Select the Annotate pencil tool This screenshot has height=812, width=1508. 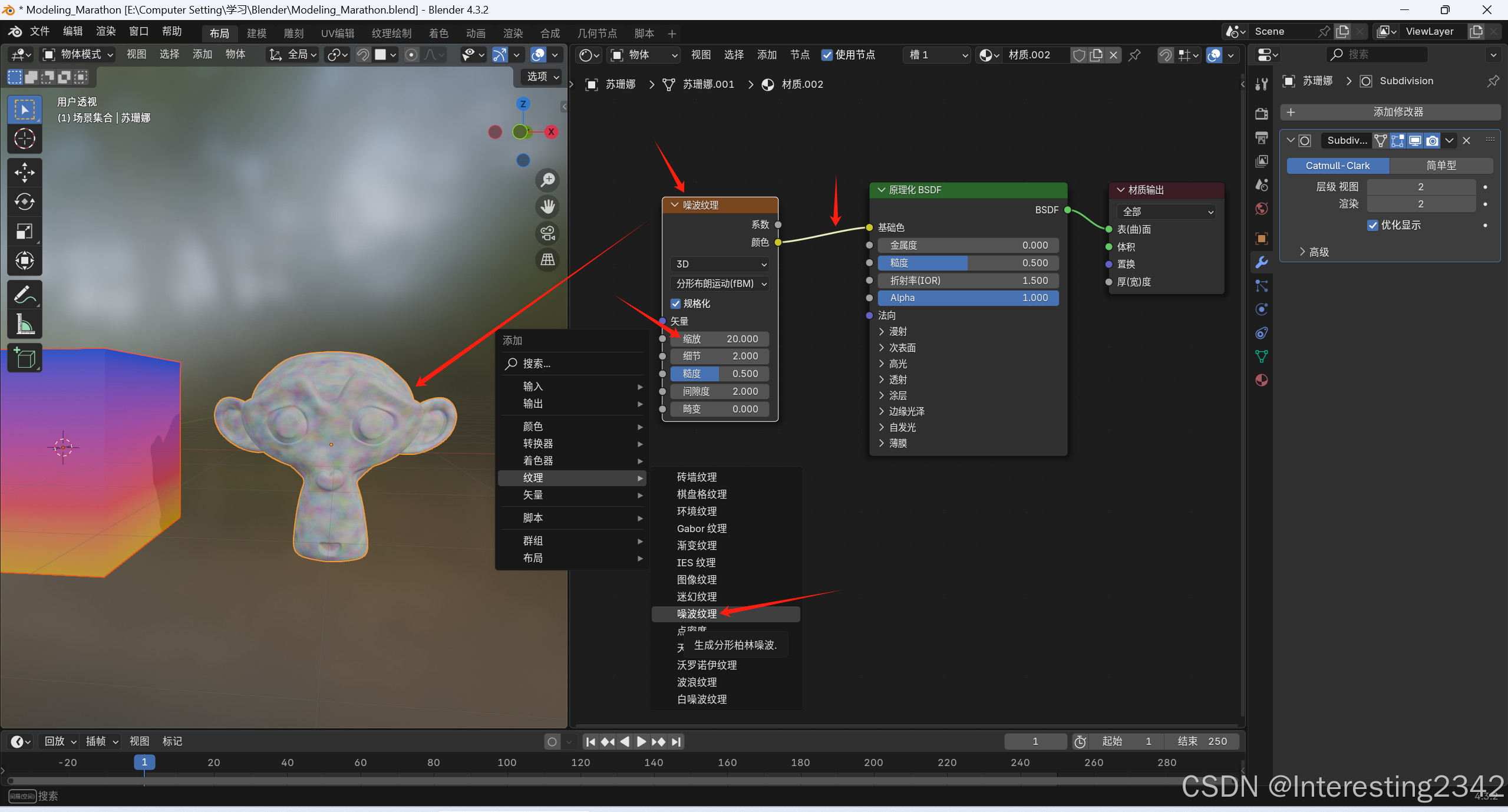point(24,295)
